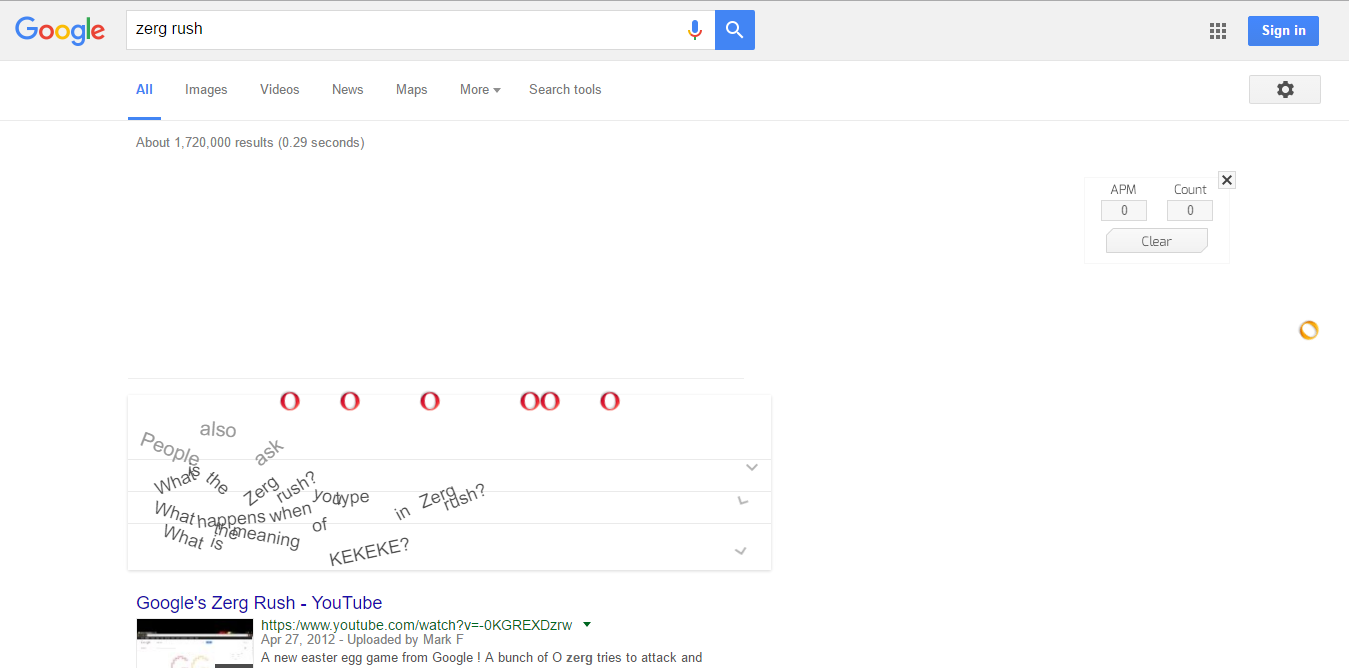This screenshot has width=1349, height=668.
Task: Click the About 1,720,000 results text
Action: coord(250,143)
